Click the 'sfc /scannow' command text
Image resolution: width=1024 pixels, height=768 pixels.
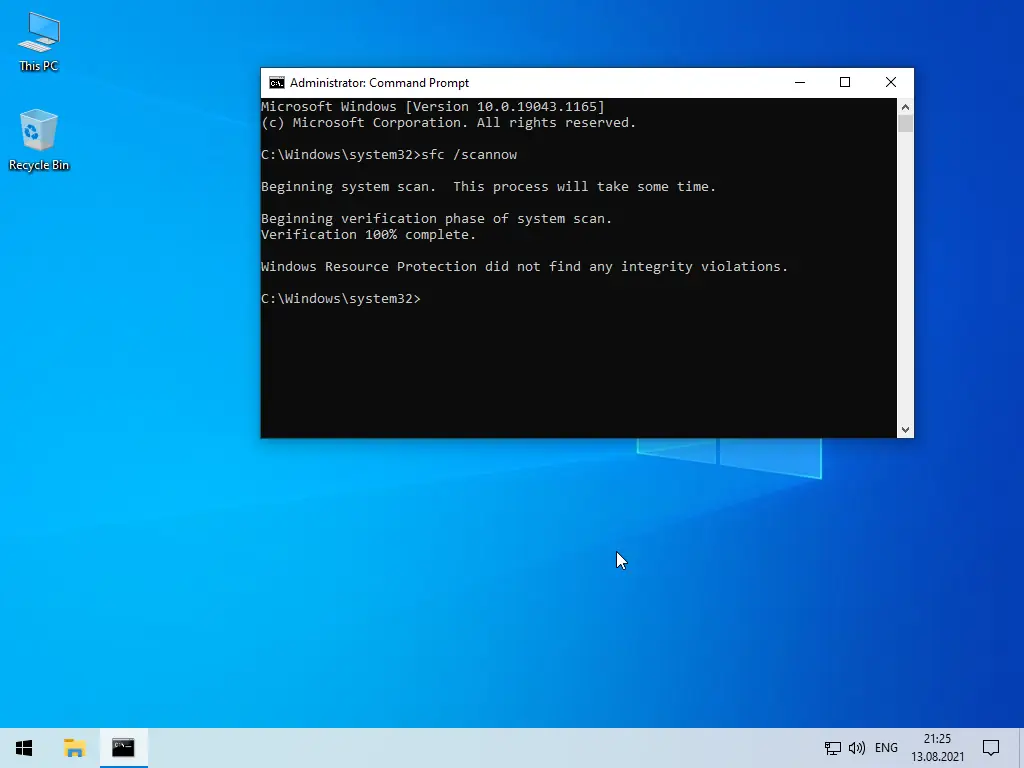tap(470, 155)
